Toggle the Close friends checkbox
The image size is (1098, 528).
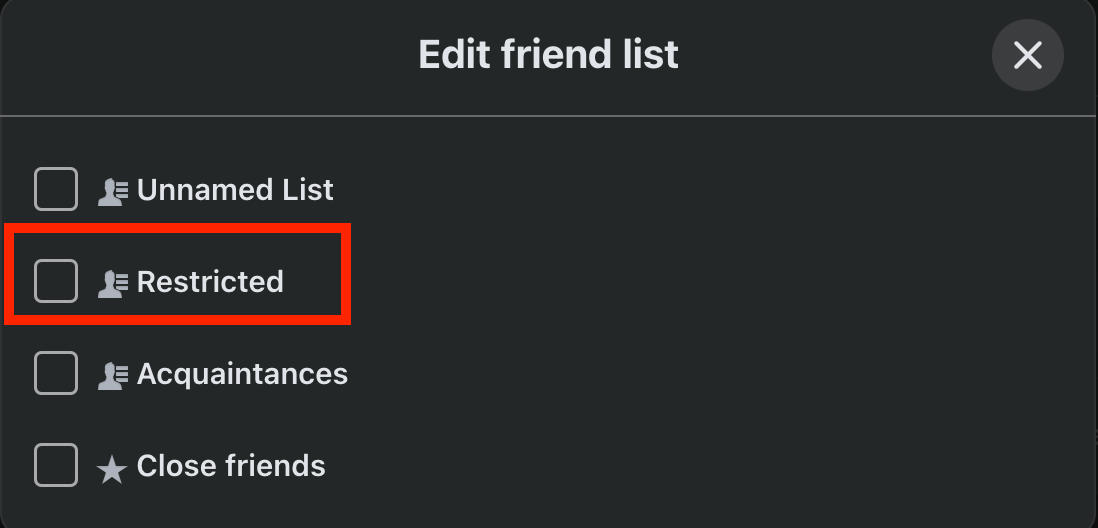56,466
